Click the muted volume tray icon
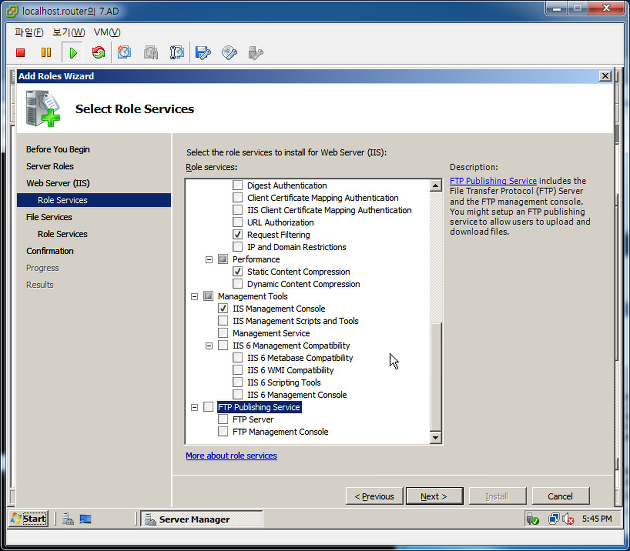The height and width of the screenshot is (551, 630). pyautogui.click(x=568, y=519)
